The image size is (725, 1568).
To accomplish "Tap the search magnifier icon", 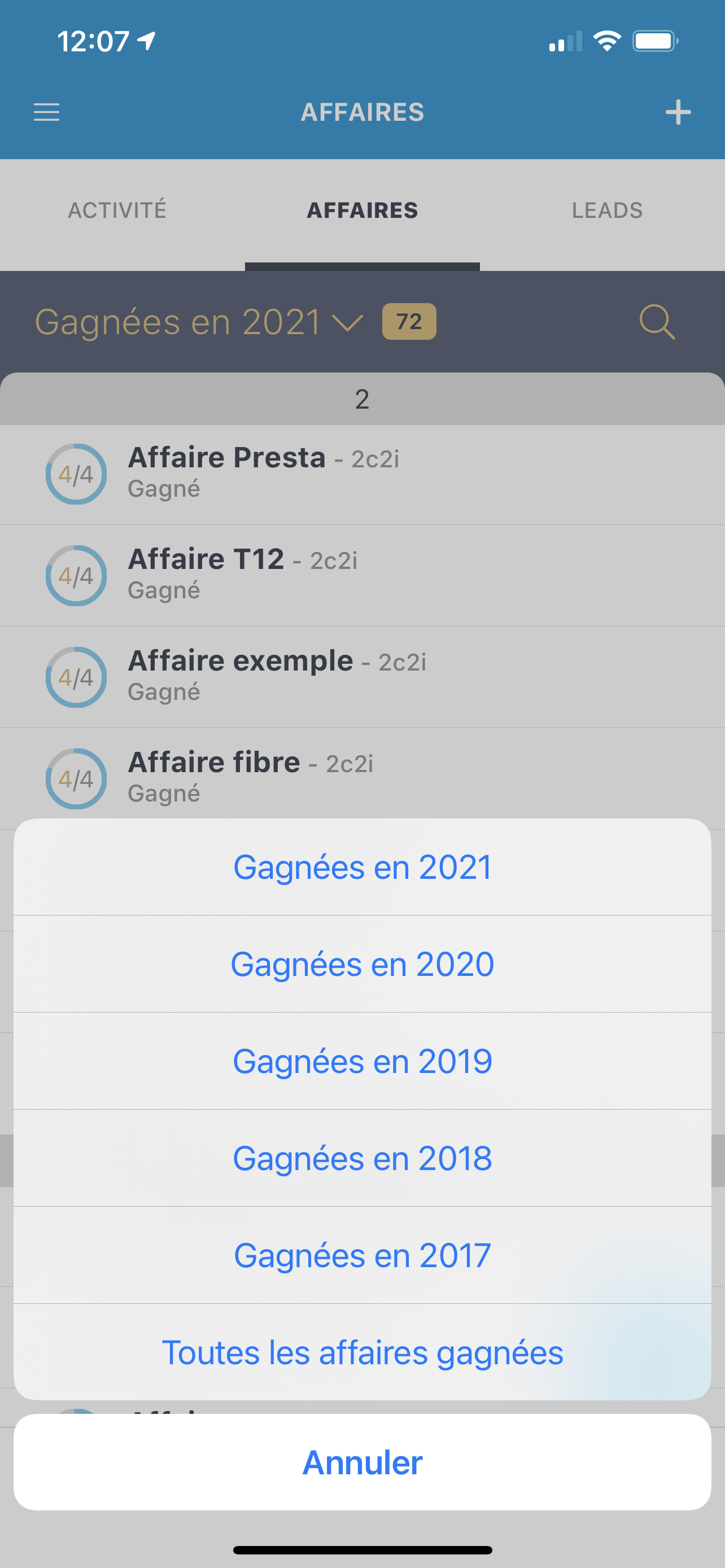I will [657, 321].
